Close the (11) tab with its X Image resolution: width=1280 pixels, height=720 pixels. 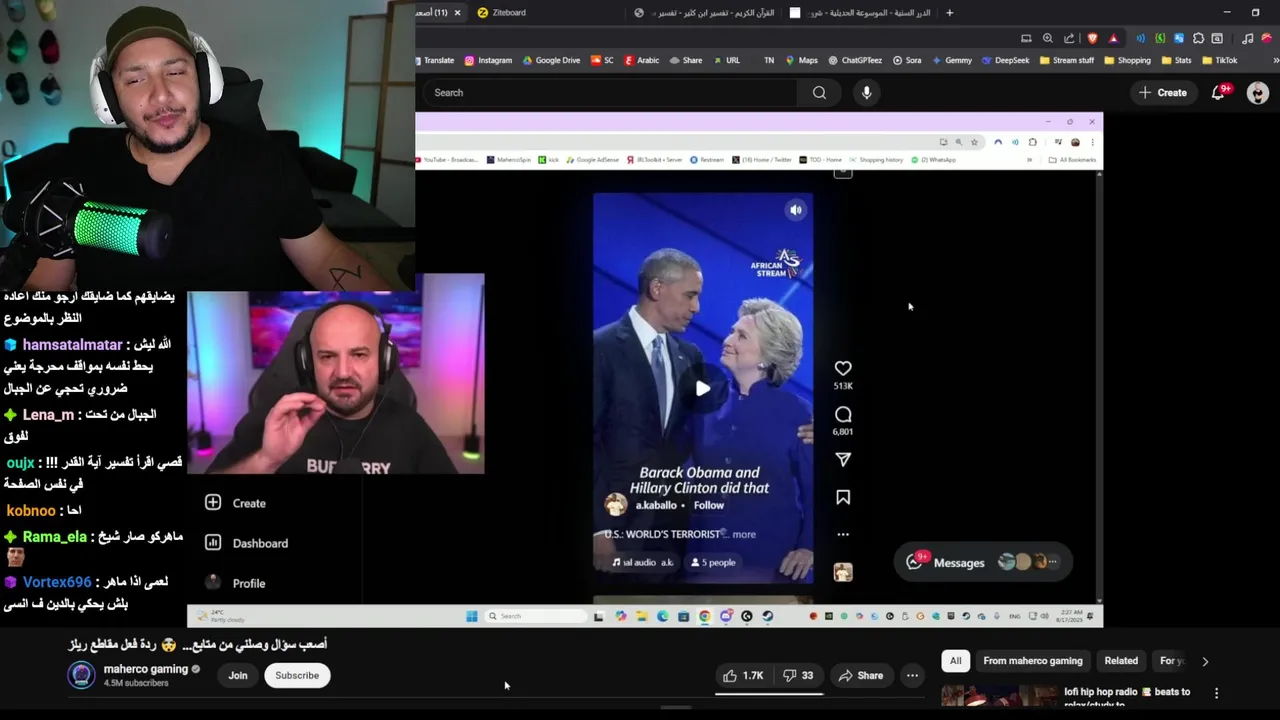(x=457, y=13)
